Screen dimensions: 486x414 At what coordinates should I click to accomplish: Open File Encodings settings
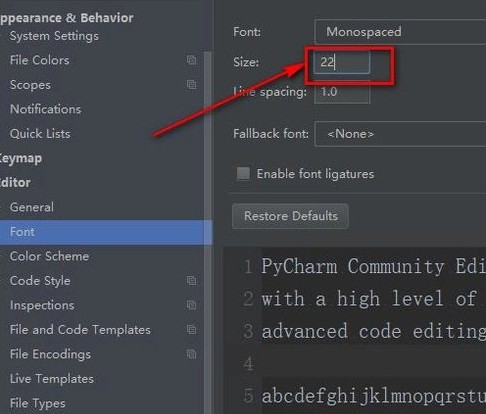(x=50, y=354)
